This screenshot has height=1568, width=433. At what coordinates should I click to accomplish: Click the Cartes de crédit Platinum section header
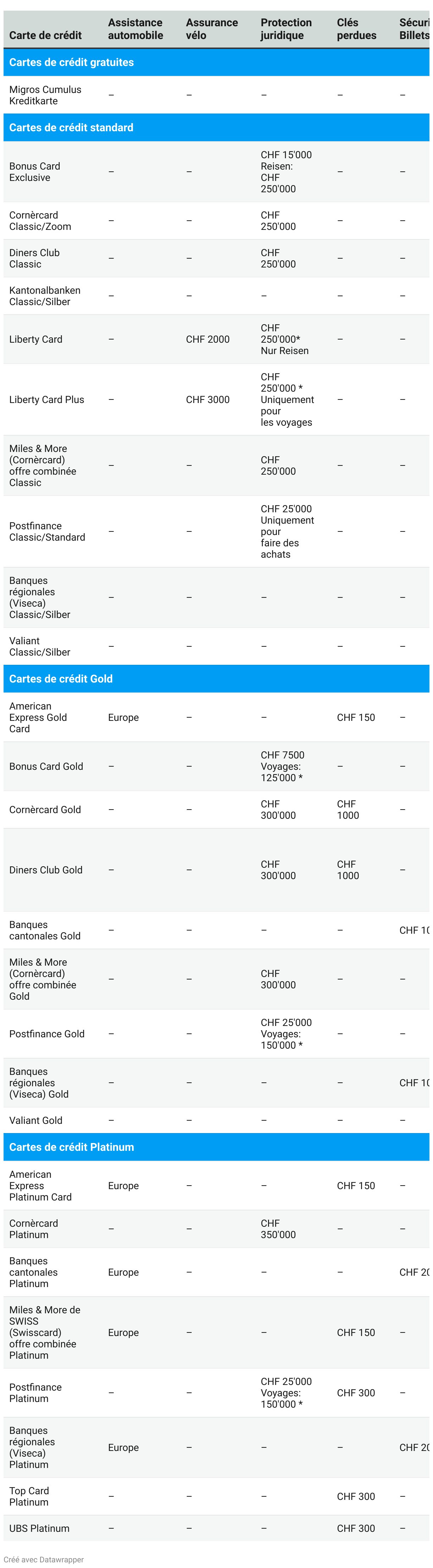pyautogui.click(x=71, y=1147)
